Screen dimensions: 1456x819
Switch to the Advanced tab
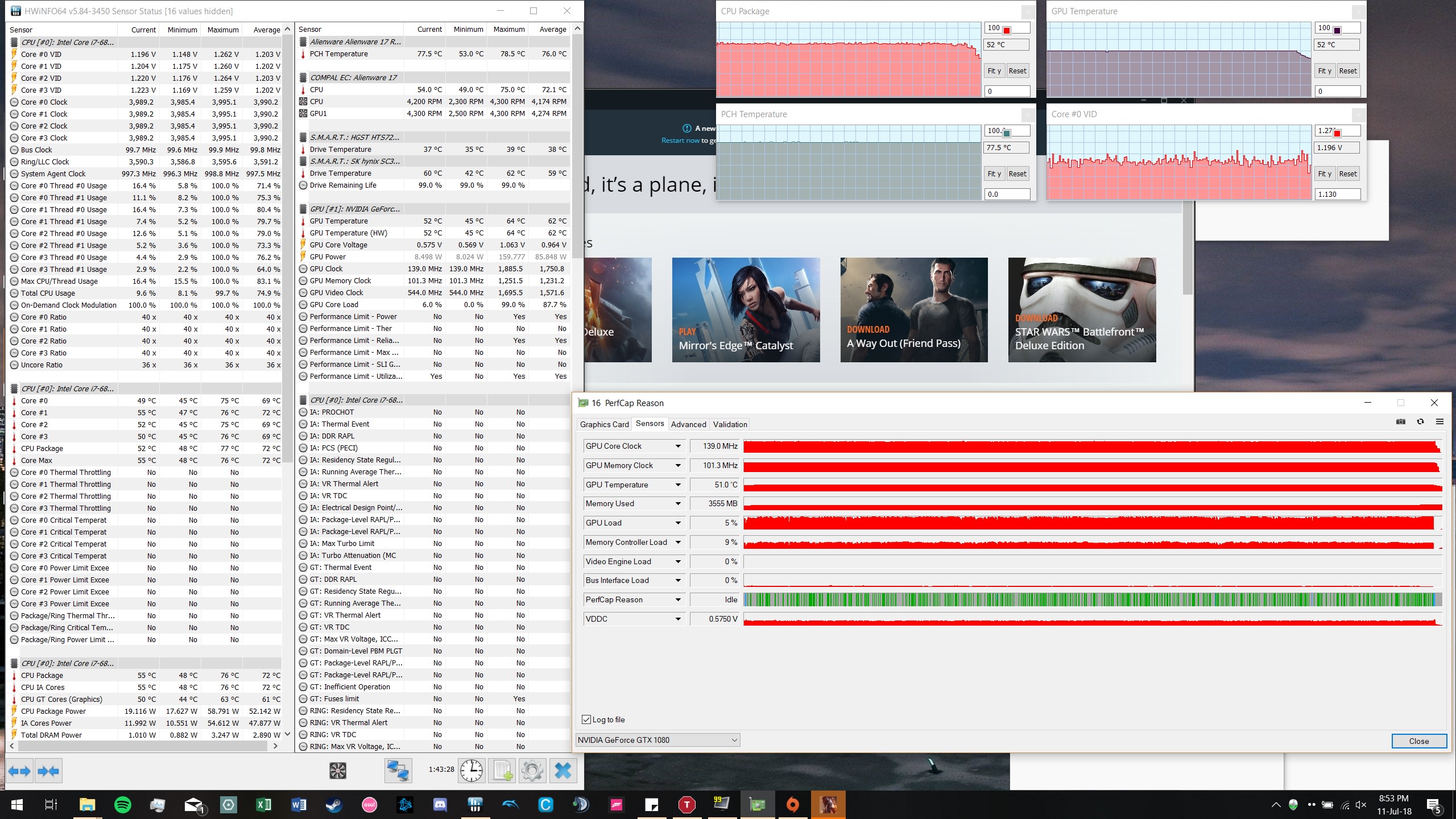[x=688, y=424]
